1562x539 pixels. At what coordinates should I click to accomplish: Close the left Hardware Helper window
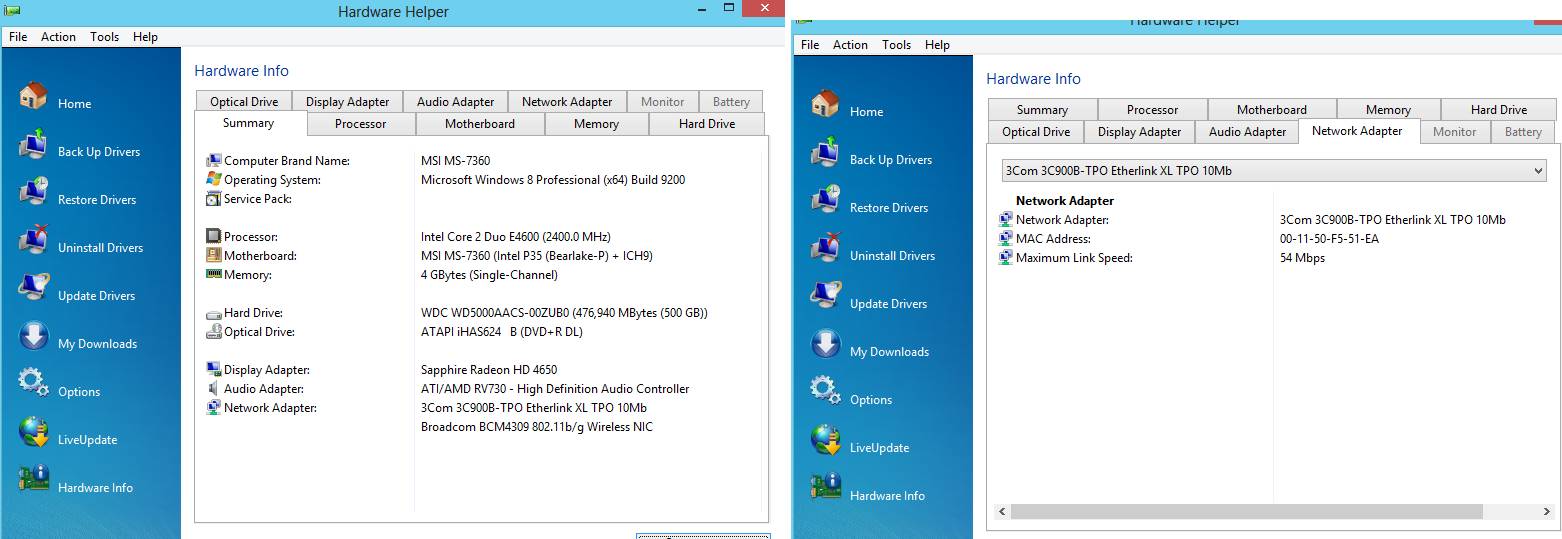pos(762,7)
